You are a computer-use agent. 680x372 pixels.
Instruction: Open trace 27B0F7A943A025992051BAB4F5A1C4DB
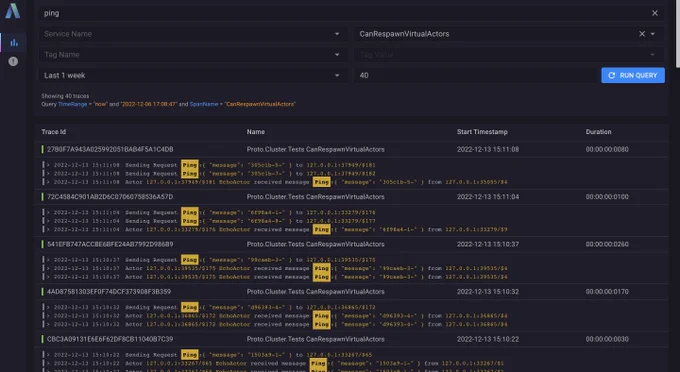coord(110,149)
